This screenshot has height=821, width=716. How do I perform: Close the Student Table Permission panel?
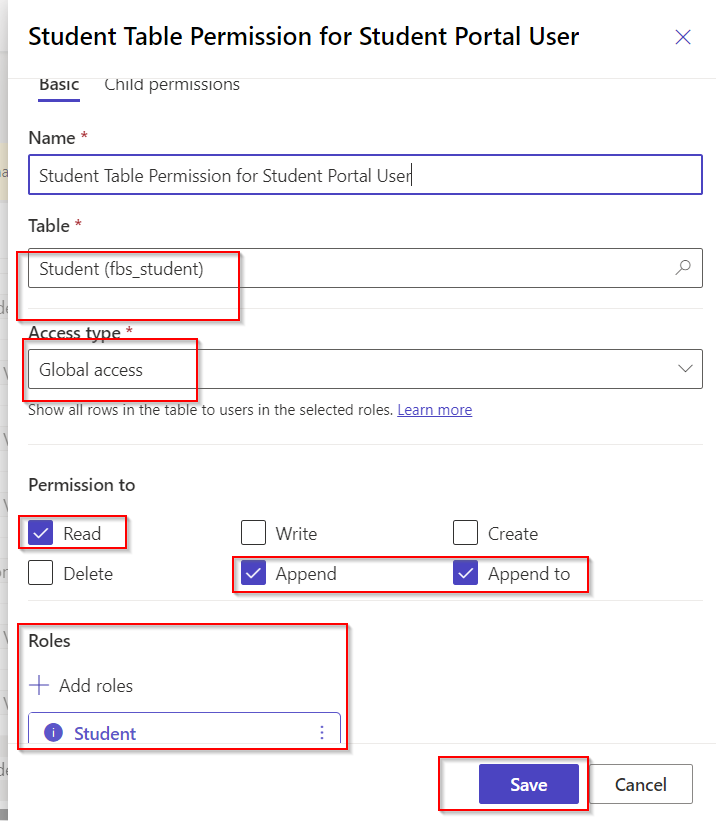coord(683,37)
